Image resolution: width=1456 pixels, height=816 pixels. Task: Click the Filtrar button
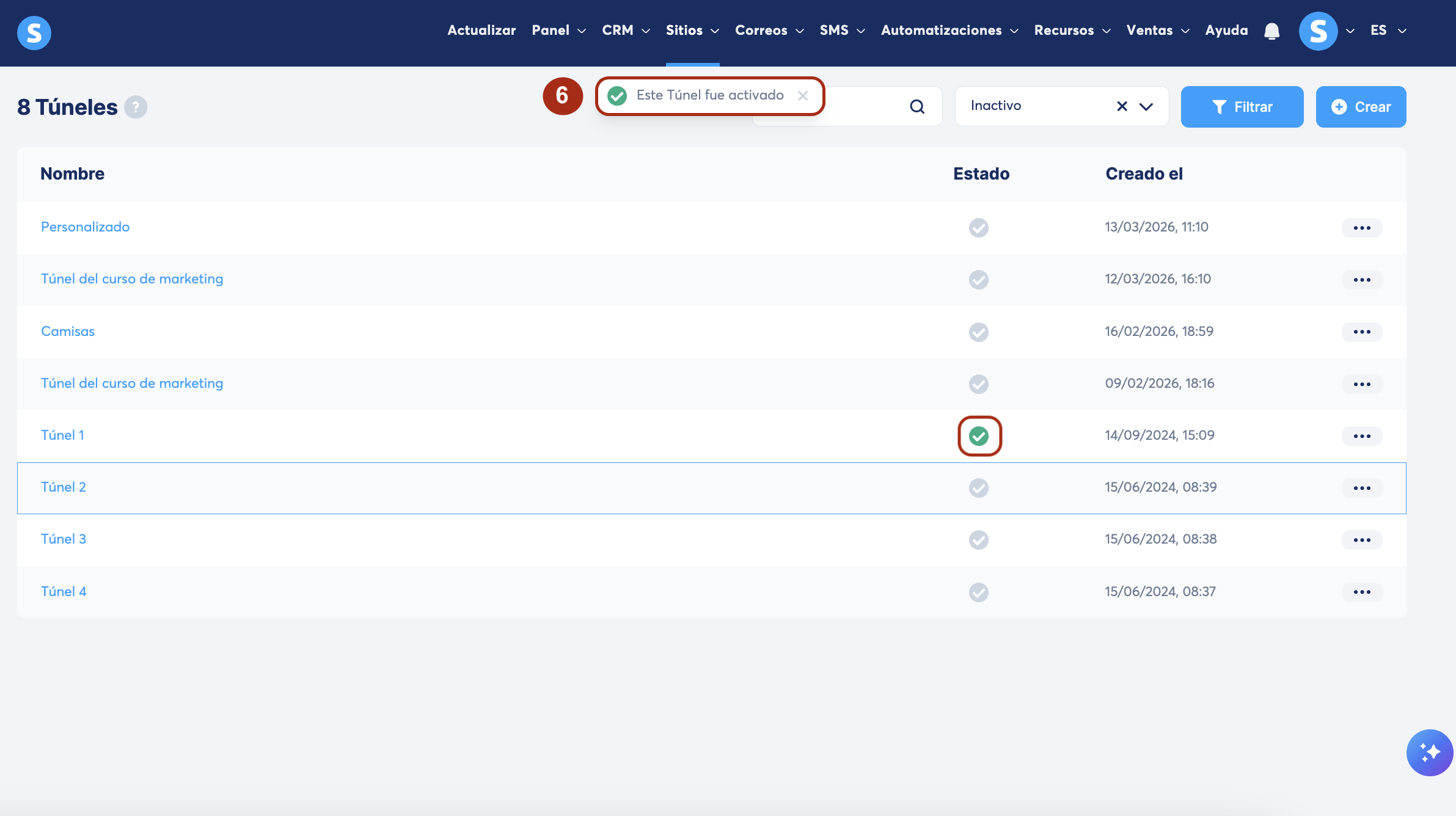(1242, 107)
